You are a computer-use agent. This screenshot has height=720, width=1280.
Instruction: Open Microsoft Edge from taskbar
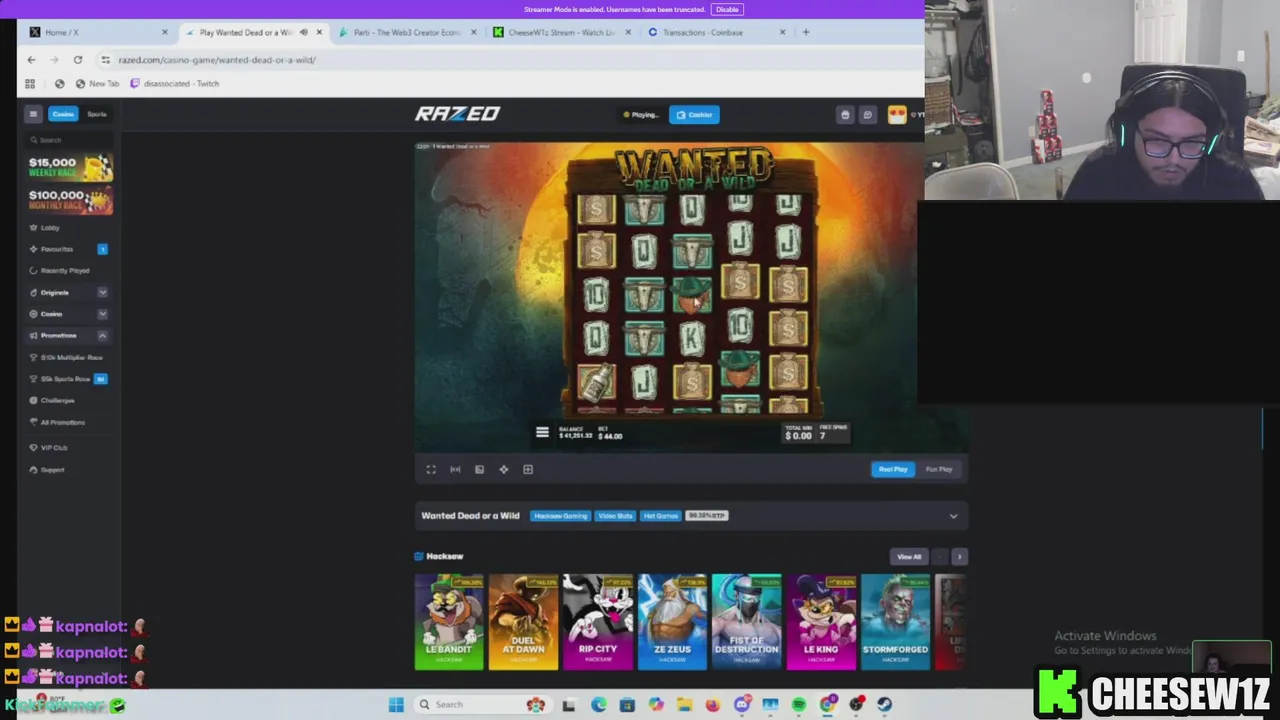pyautogui.click(x=598, y=704)
